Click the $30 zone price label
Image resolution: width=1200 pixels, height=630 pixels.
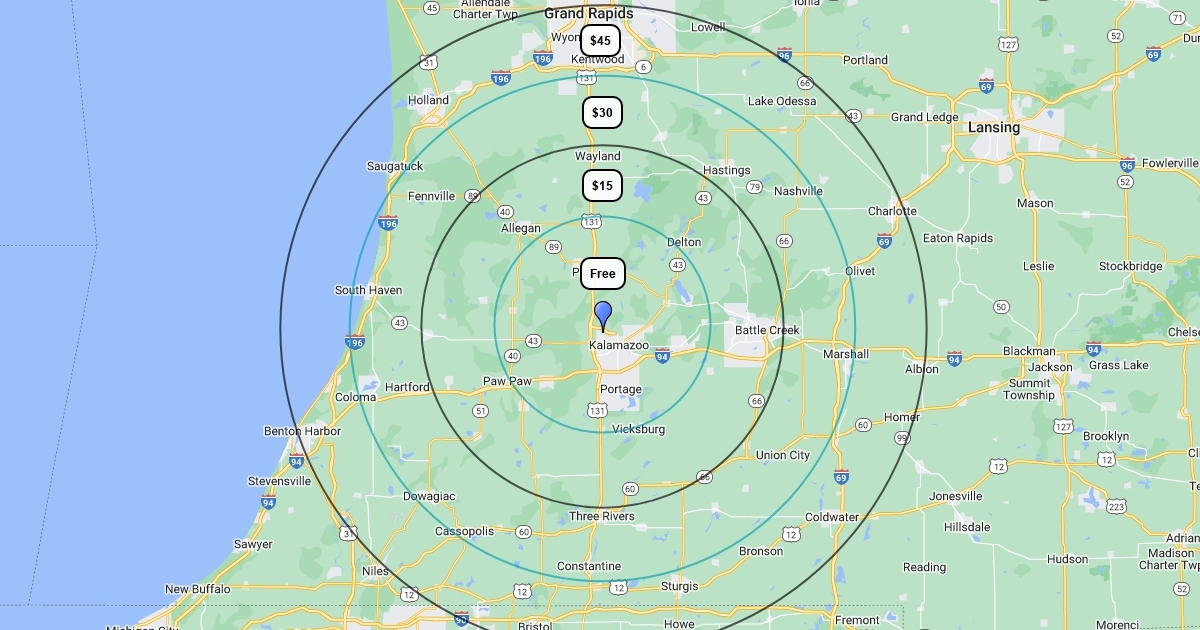(x=602, y=113)
